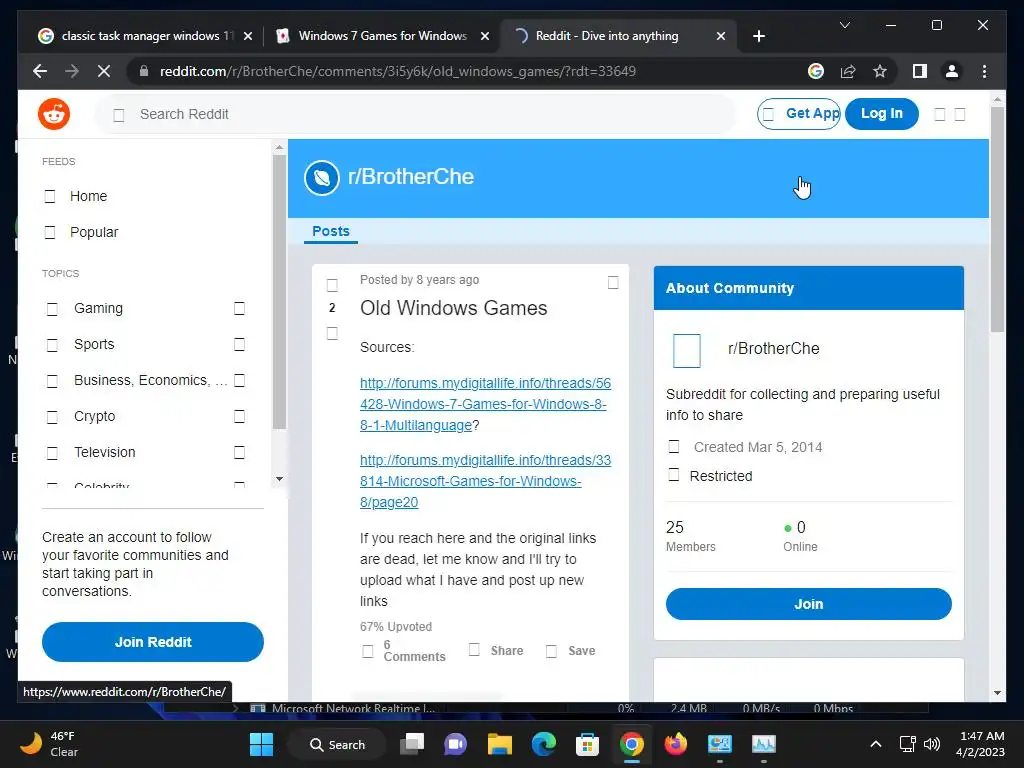
Task: Click the Log In button
Action: click(x=882, y=114)
